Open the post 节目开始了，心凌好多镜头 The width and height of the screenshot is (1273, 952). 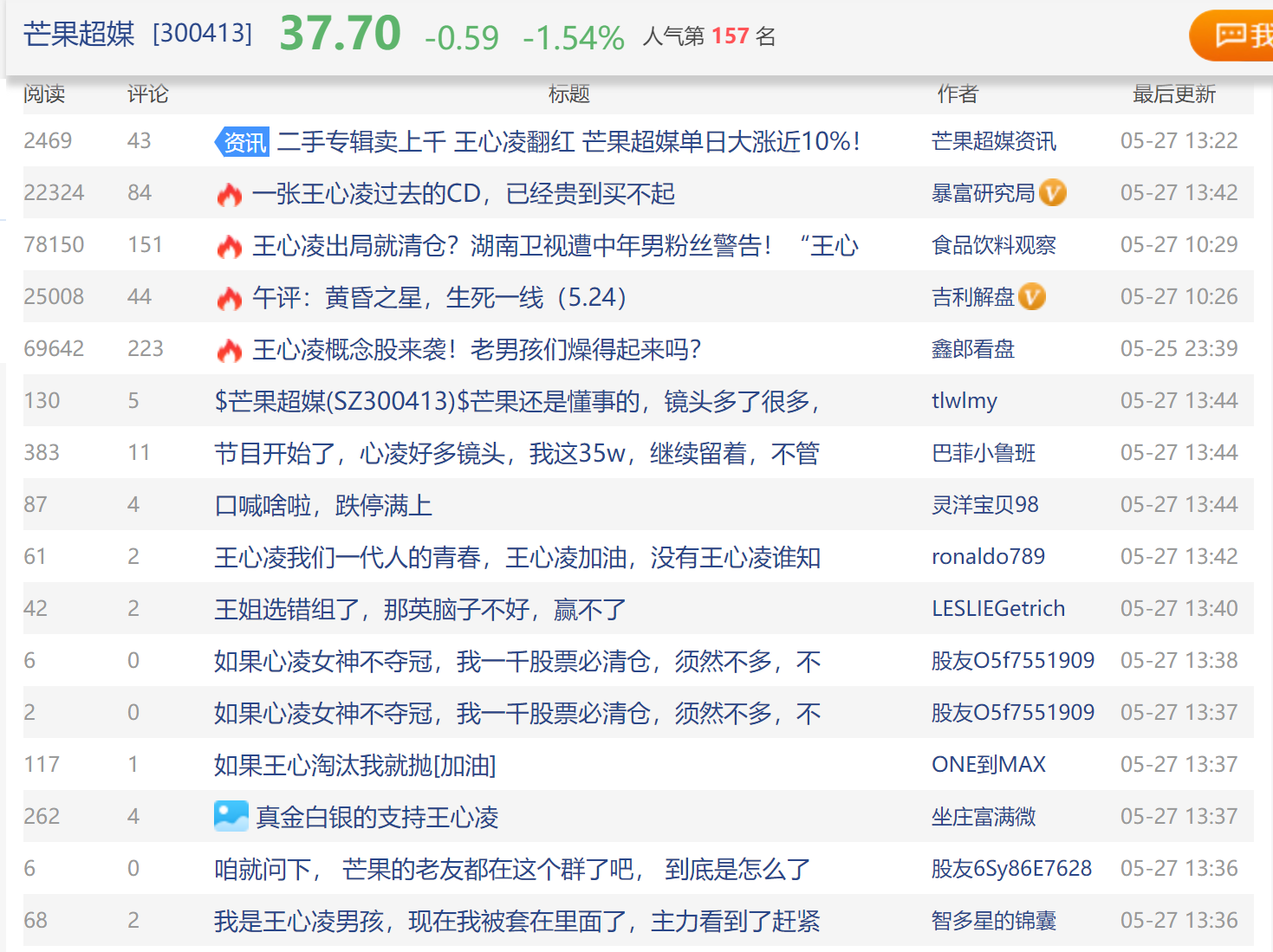pos(517,453)
